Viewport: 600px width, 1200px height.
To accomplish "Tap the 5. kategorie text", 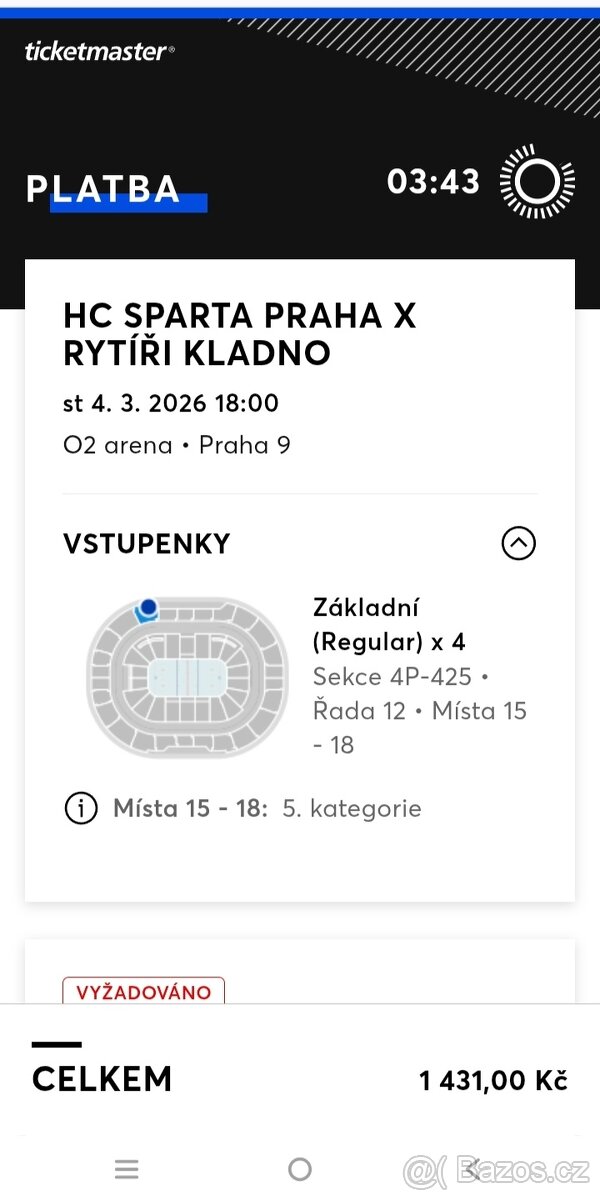I will tap(352, 808).
